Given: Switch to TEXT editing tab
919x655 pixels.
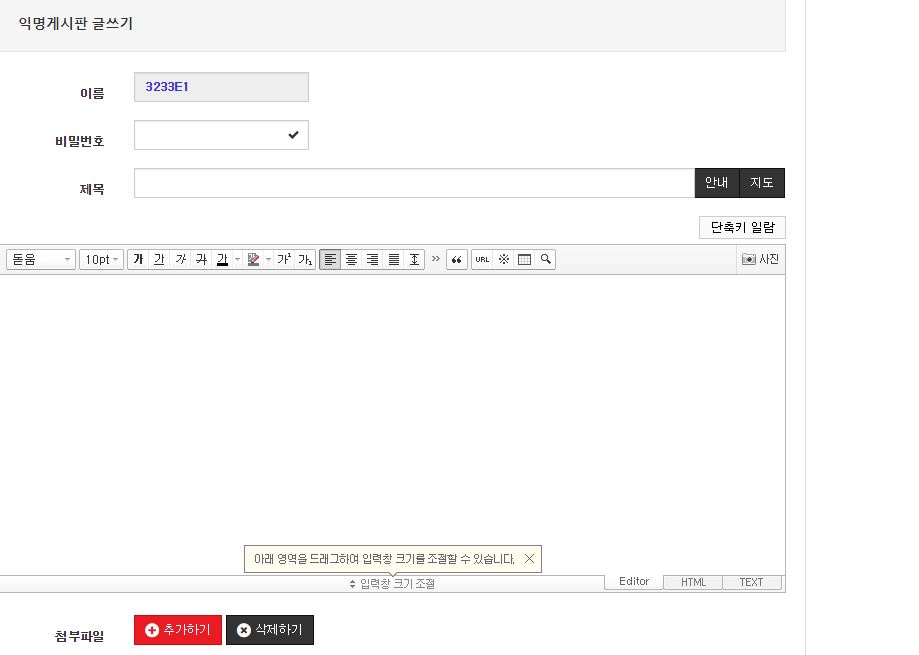Looking at the screenshot, I should pyautogui.click(x=751, y=582).
